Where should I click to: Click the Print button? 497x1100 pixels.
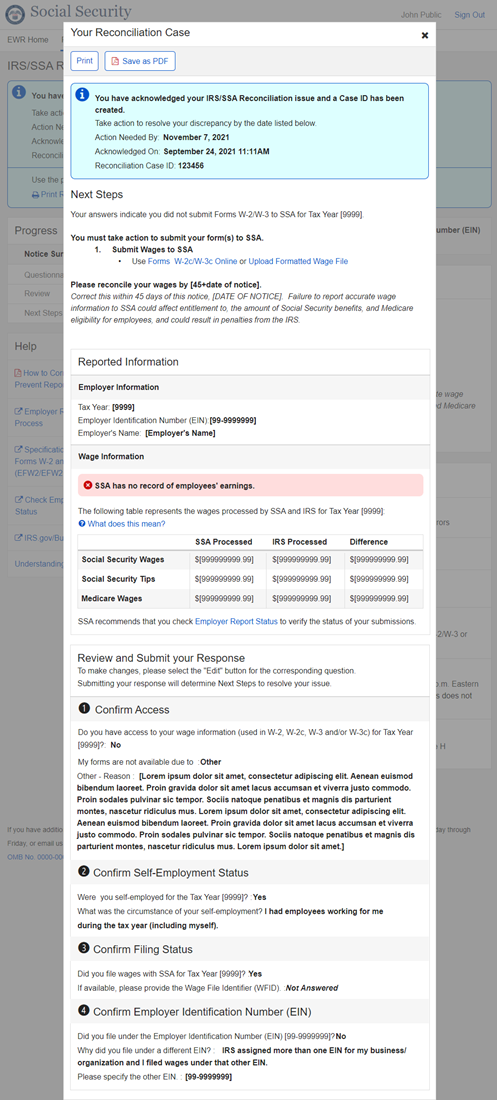coord(84,61)
